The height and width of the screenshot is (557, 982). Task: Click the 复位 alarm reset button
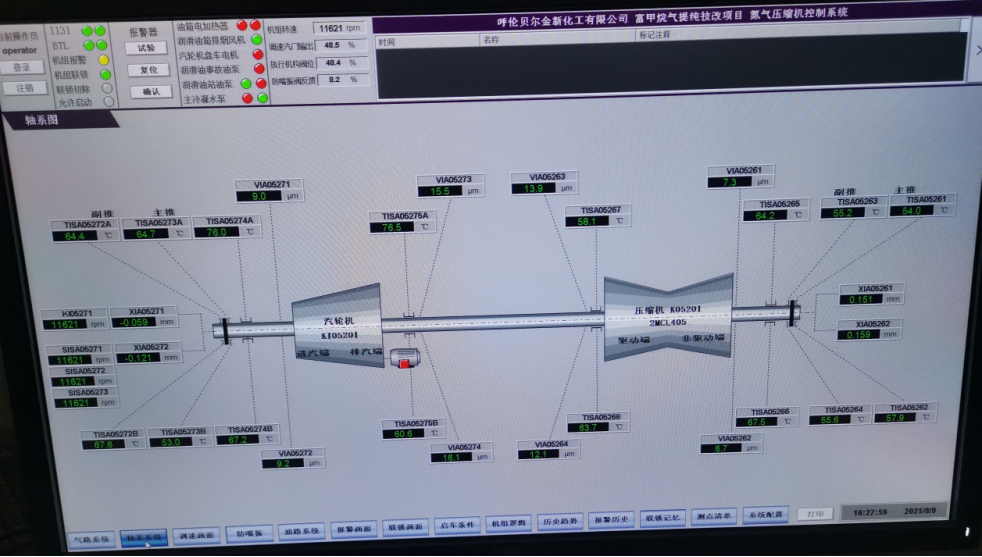tap(148, 70)
